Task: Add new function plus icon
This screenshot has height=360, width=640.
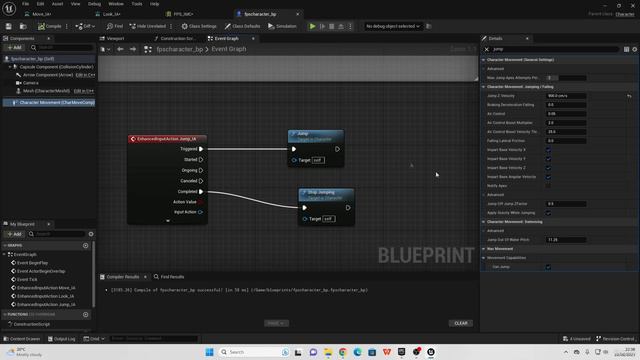Action: [x=86, y=315]
